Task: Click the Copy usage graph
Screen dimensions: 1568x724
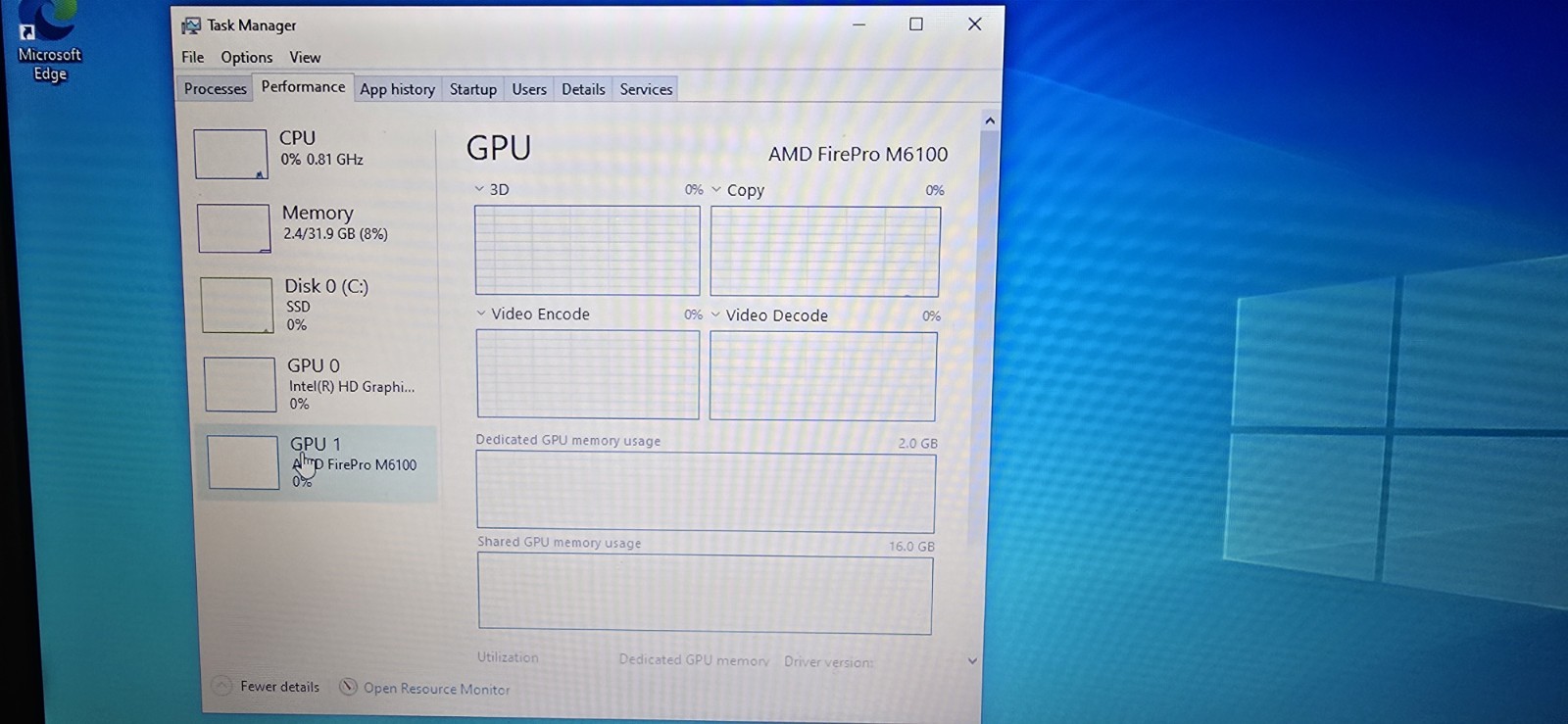Action: pyautogui.click(x=825, y=252)
